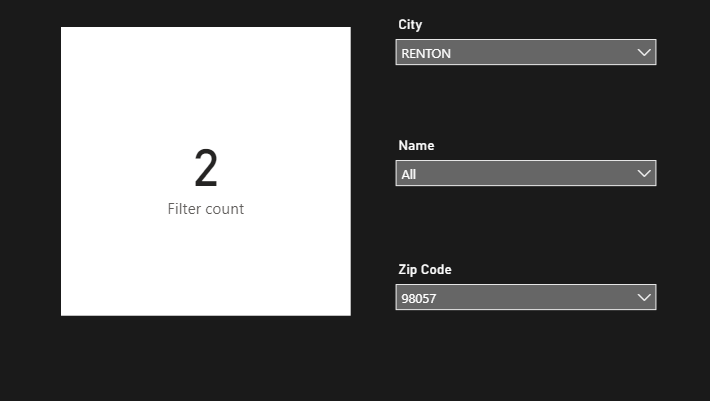Select the Zip Code slicer header
Screen dimensions: 710x401
pyautogui.click(x=425, y=270)
